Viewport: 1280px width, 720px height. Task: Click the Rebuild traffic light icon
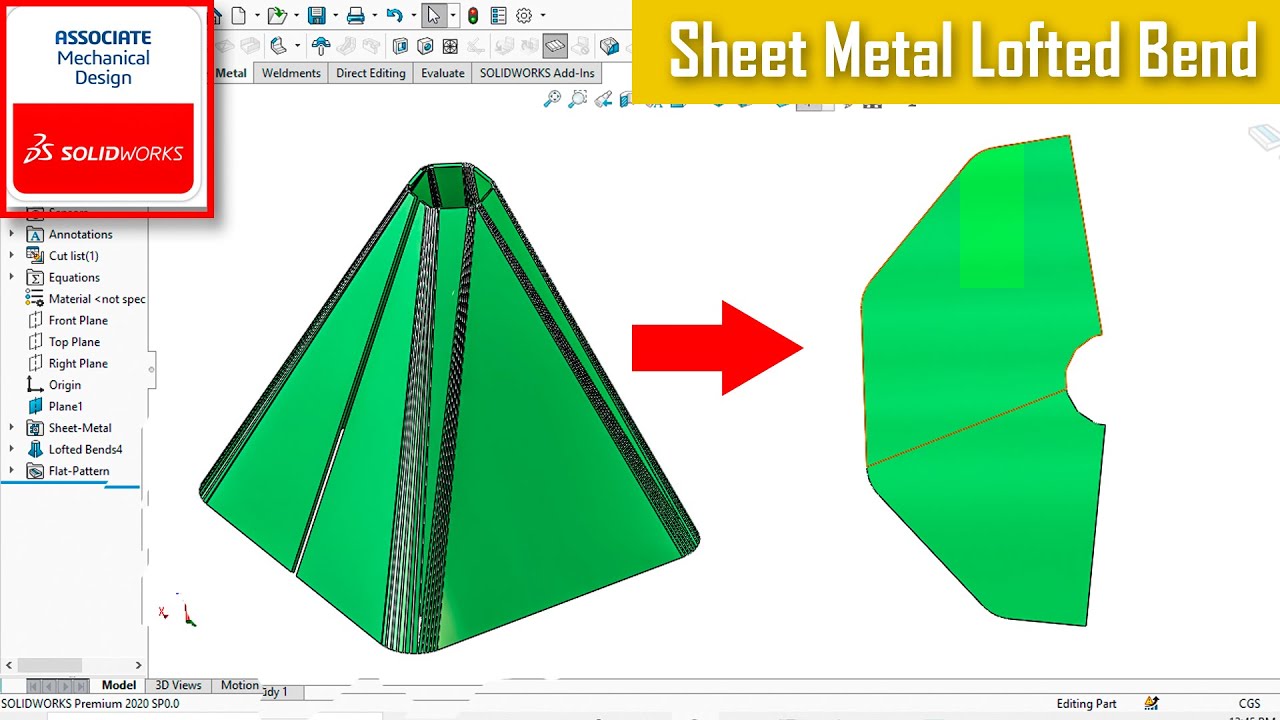(473, 15)
